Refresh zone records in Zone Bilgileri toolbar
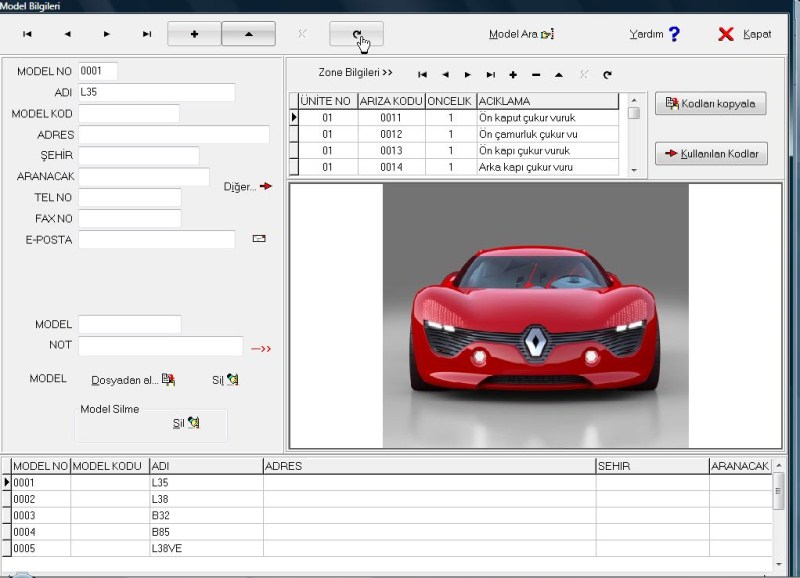800x578 pixels. click(x=607, y=75)
